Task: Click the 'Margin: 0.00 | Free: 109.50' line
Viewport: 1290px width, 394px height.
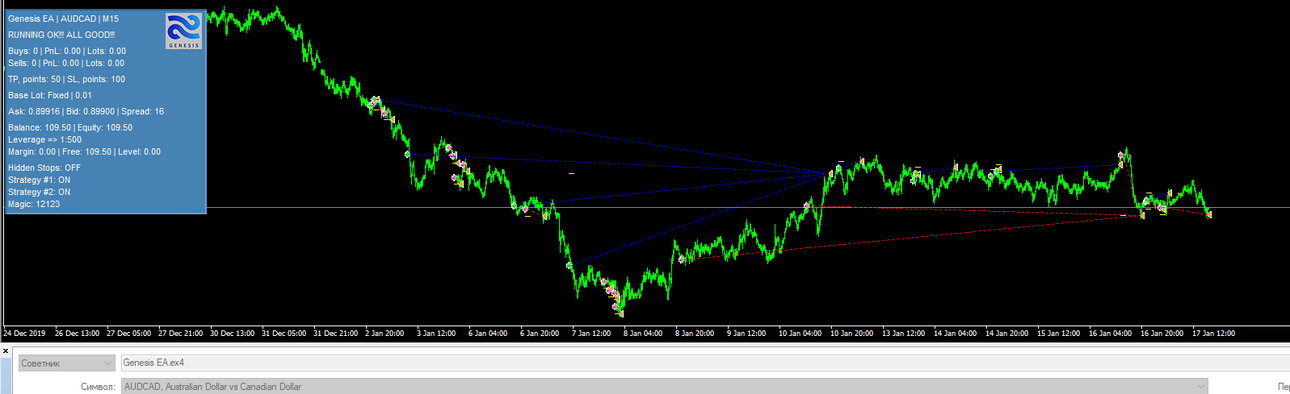Action: coord(84,152)
